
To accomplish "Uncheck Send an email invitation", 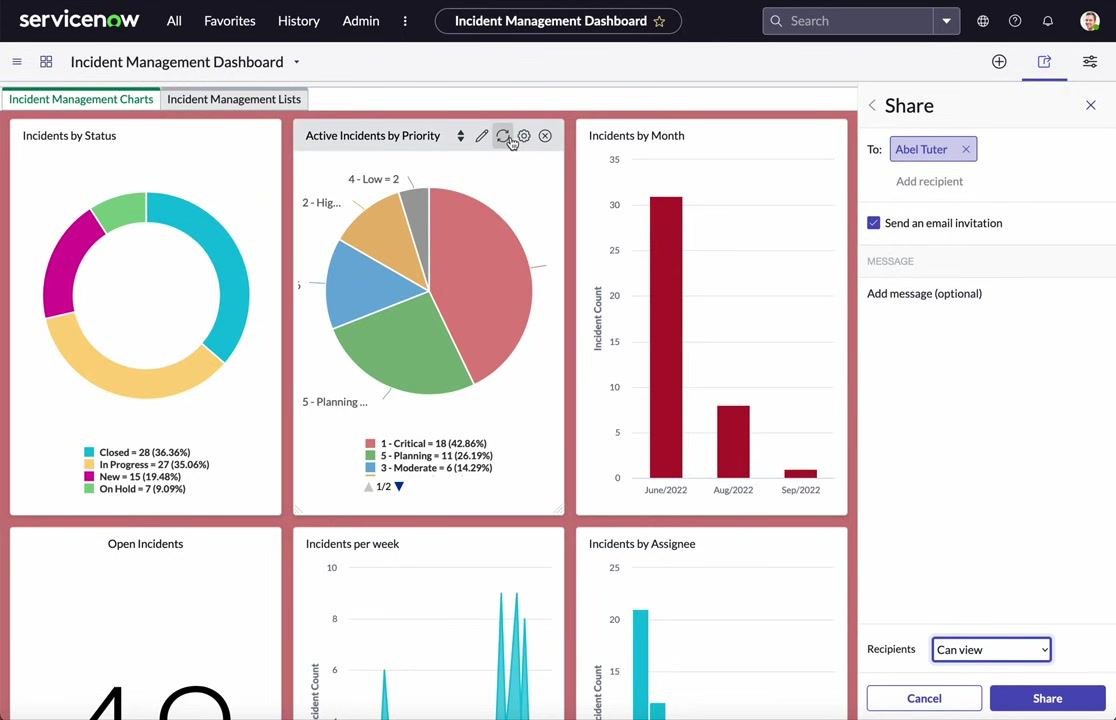I will [873, 223].
